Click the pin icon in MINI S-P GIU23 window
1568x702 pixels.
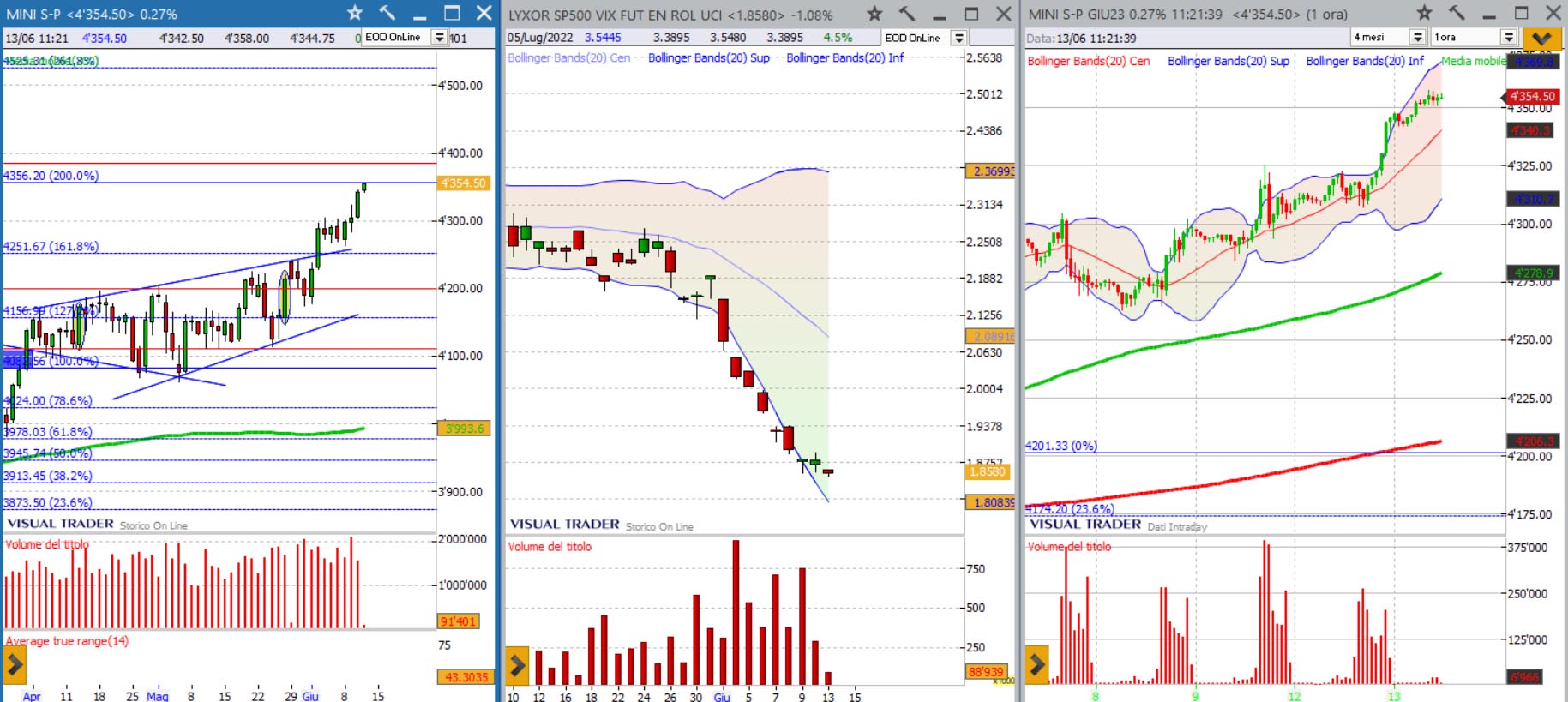[1457, 13]
